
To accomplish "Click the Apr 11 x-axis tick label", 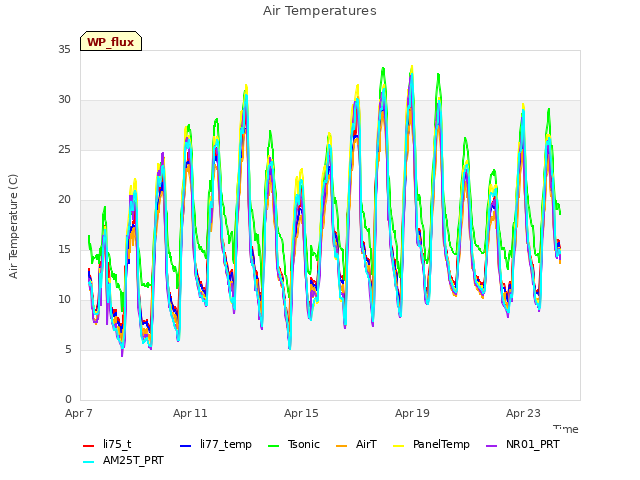I will coord(190,413).
